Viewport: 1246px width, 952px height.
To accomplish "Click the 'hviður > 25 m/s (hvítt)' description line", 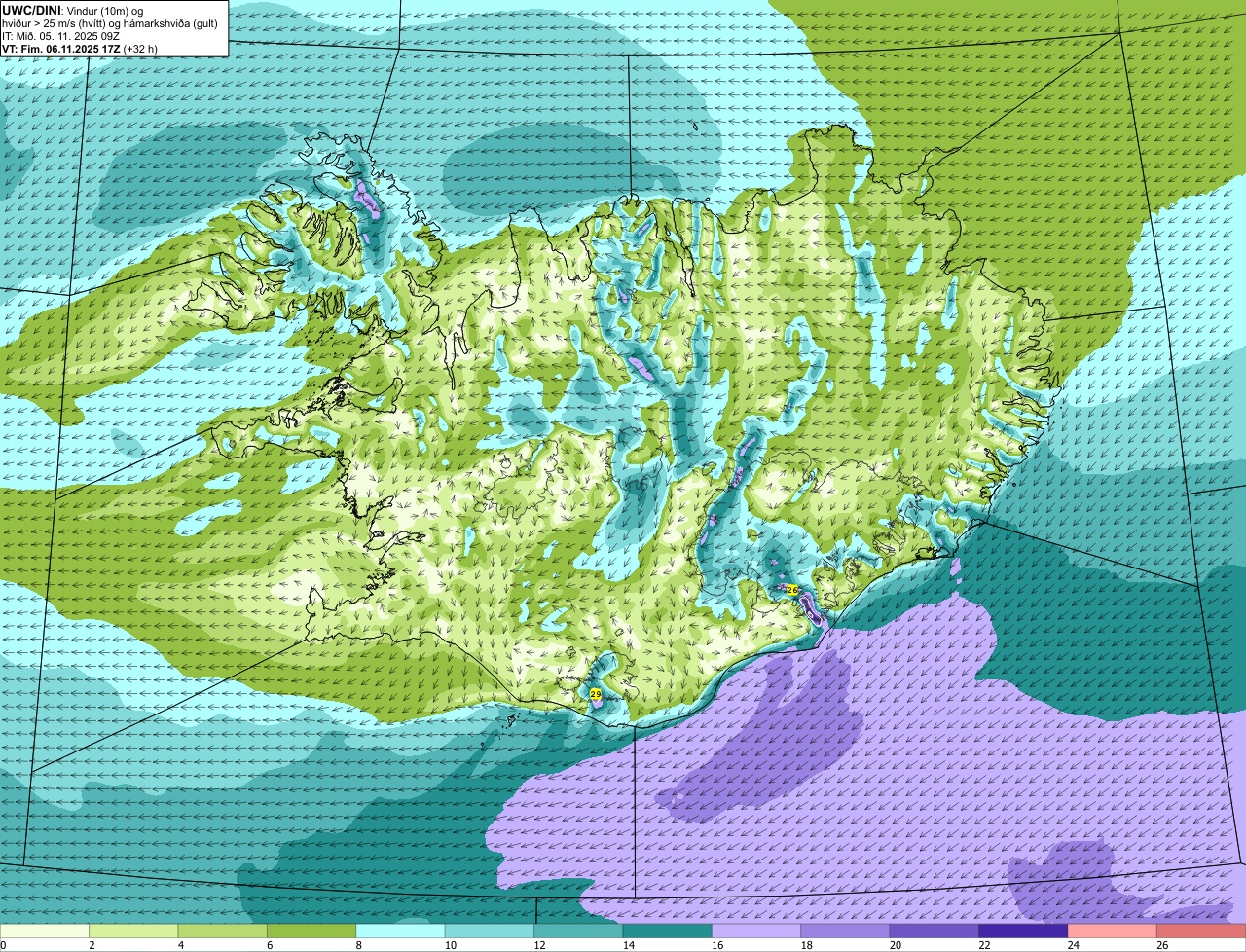I will (110, 23).
